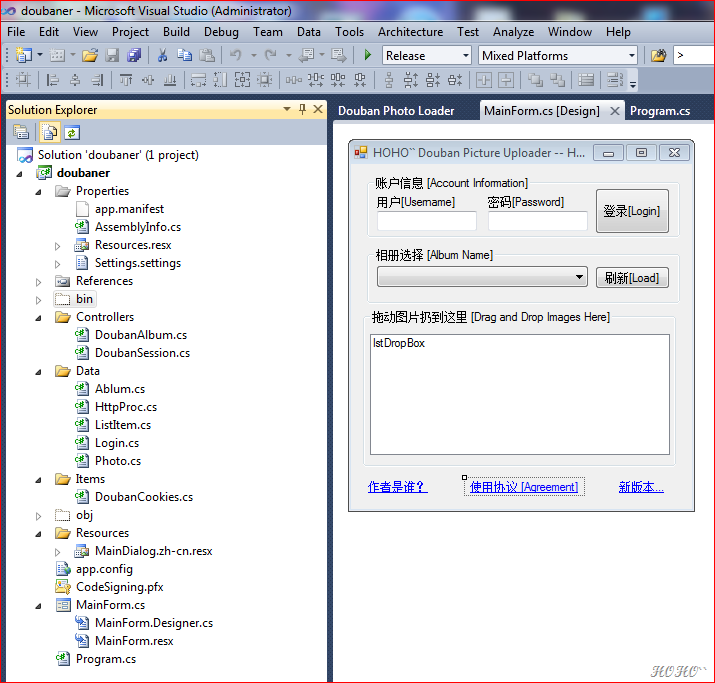Select the doubaner project node
Image resolution: width=715 pixels, height=683 pixels.
(83, 173)
